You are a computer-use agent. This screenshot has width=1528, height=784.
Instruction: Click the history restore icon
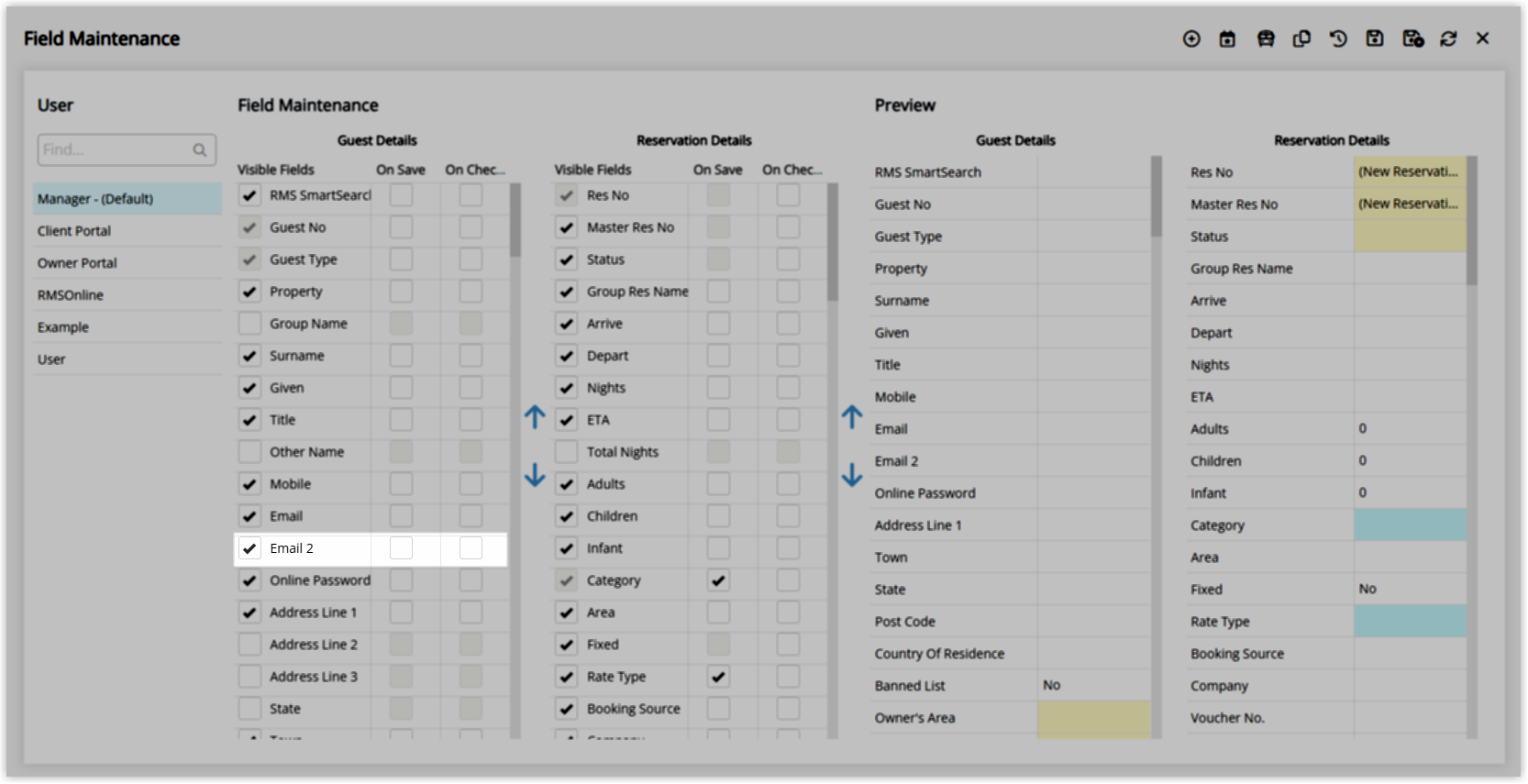point(1338,39)
